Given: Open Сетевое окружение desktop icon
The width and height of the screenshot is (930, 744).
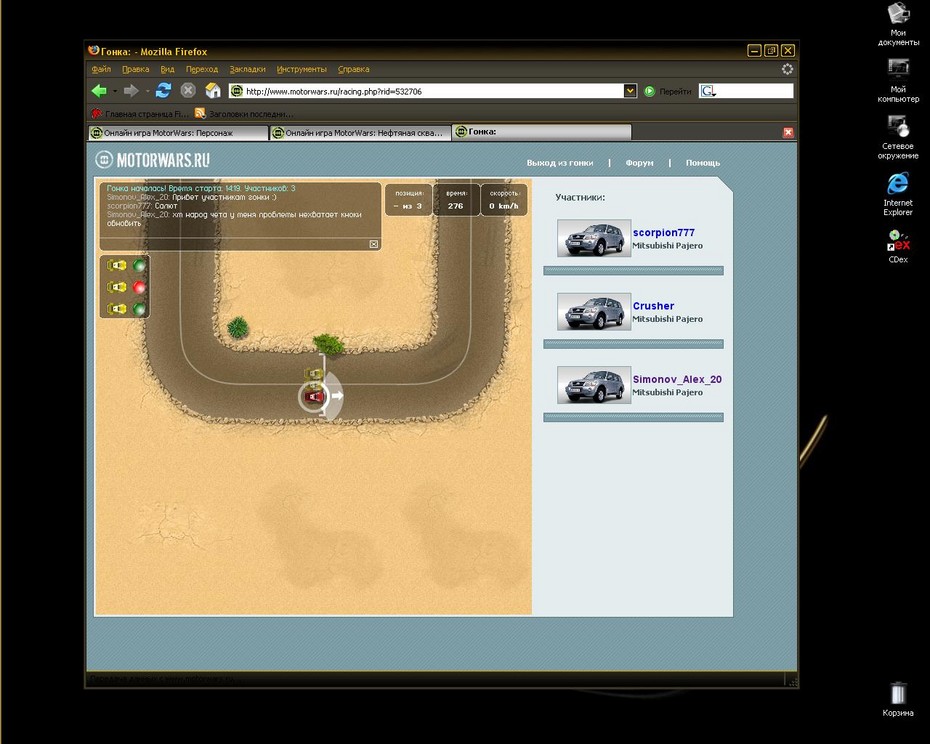Looking at the screenshot, I should (x=898, y=137).
